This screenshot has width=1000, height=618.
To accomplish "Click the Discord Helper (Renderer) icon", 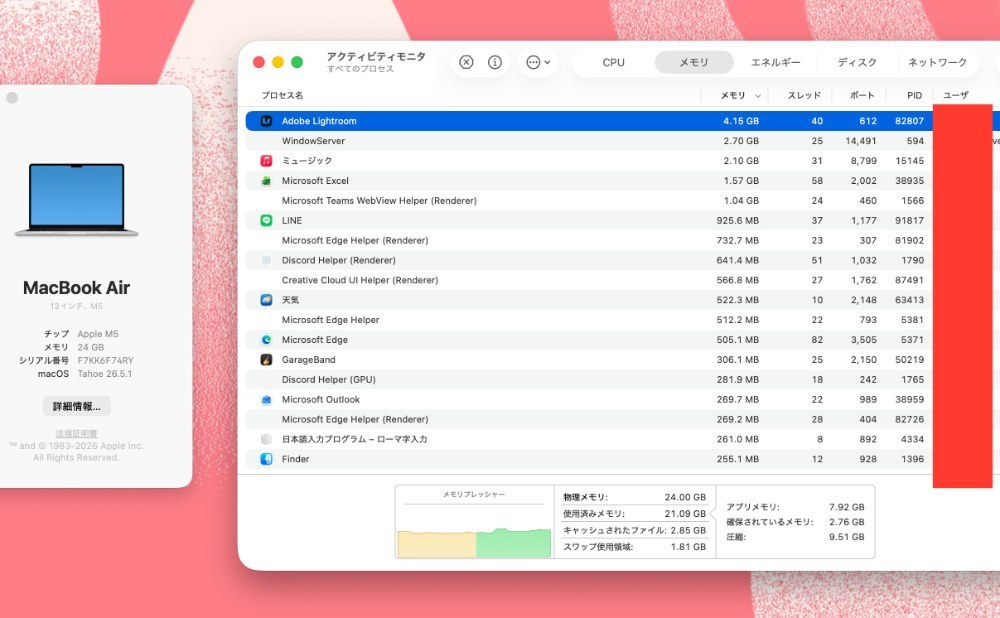I will point(267,260).
